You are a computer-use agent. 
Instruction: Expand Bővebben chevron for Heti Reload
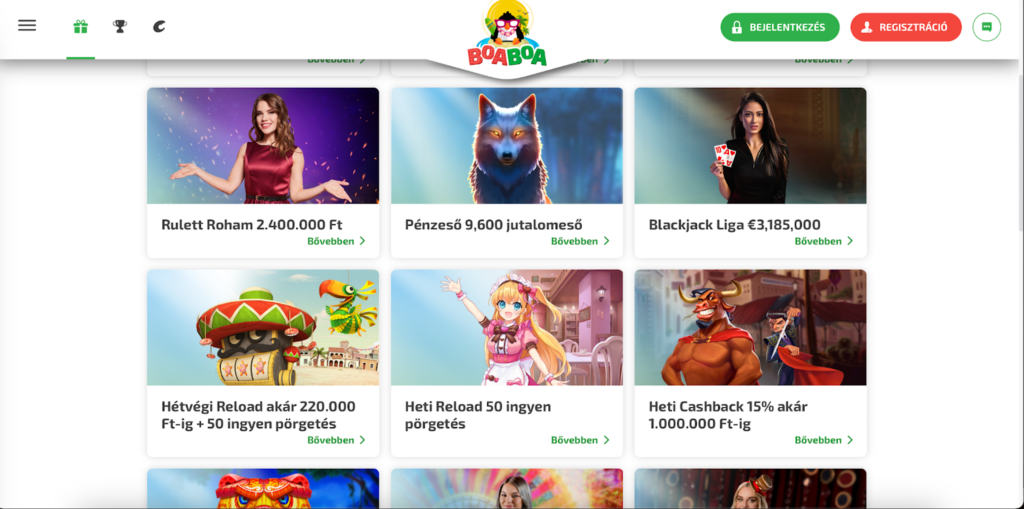click(606, 440)
